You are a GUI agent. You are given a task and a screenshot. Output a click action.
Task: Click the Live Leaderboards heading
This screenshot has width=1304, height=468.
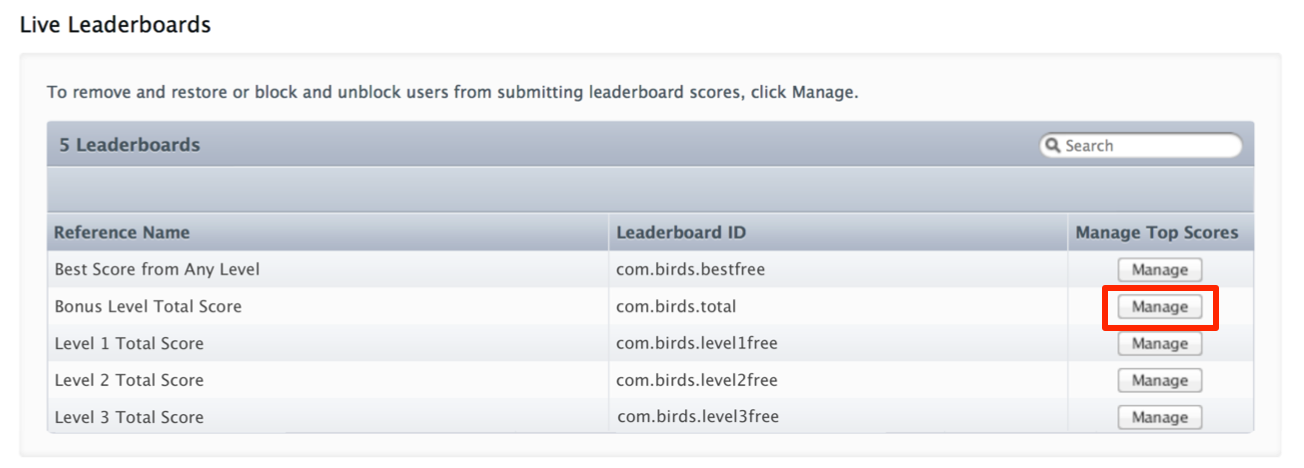[115, 25]
